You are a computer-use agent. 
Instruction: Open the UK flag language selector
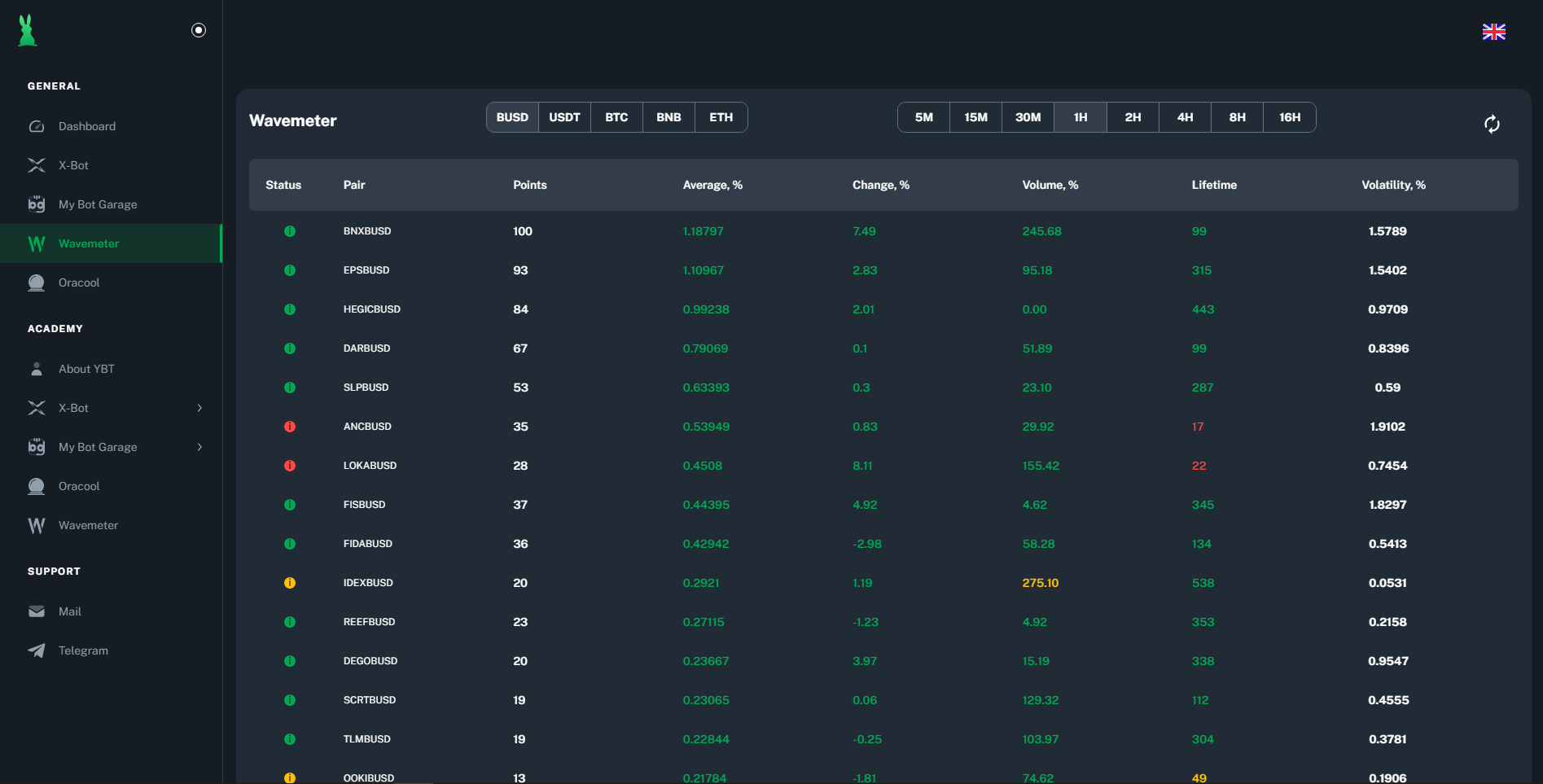pyautogui.click(x=1493, y=32)
